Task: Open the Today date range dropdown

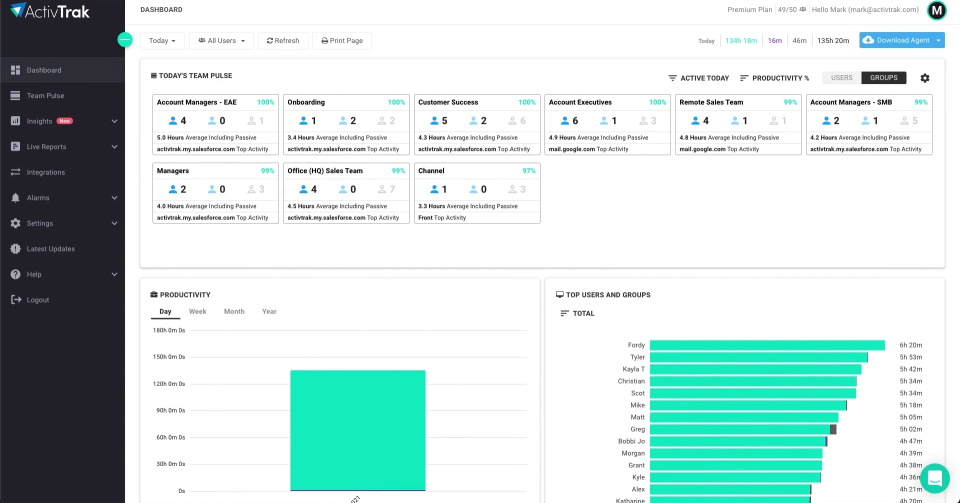Action: coord(163,41)
